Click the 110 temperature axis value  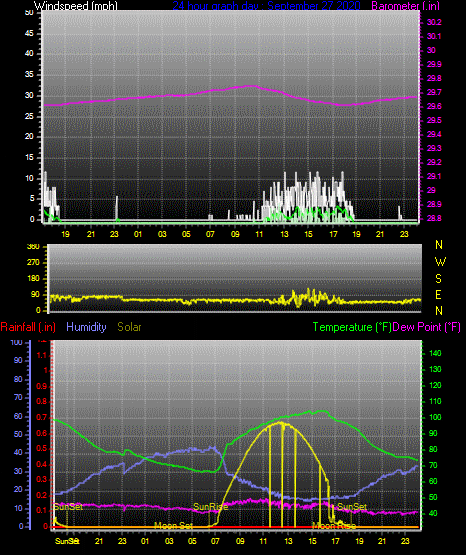click(435, 401)
